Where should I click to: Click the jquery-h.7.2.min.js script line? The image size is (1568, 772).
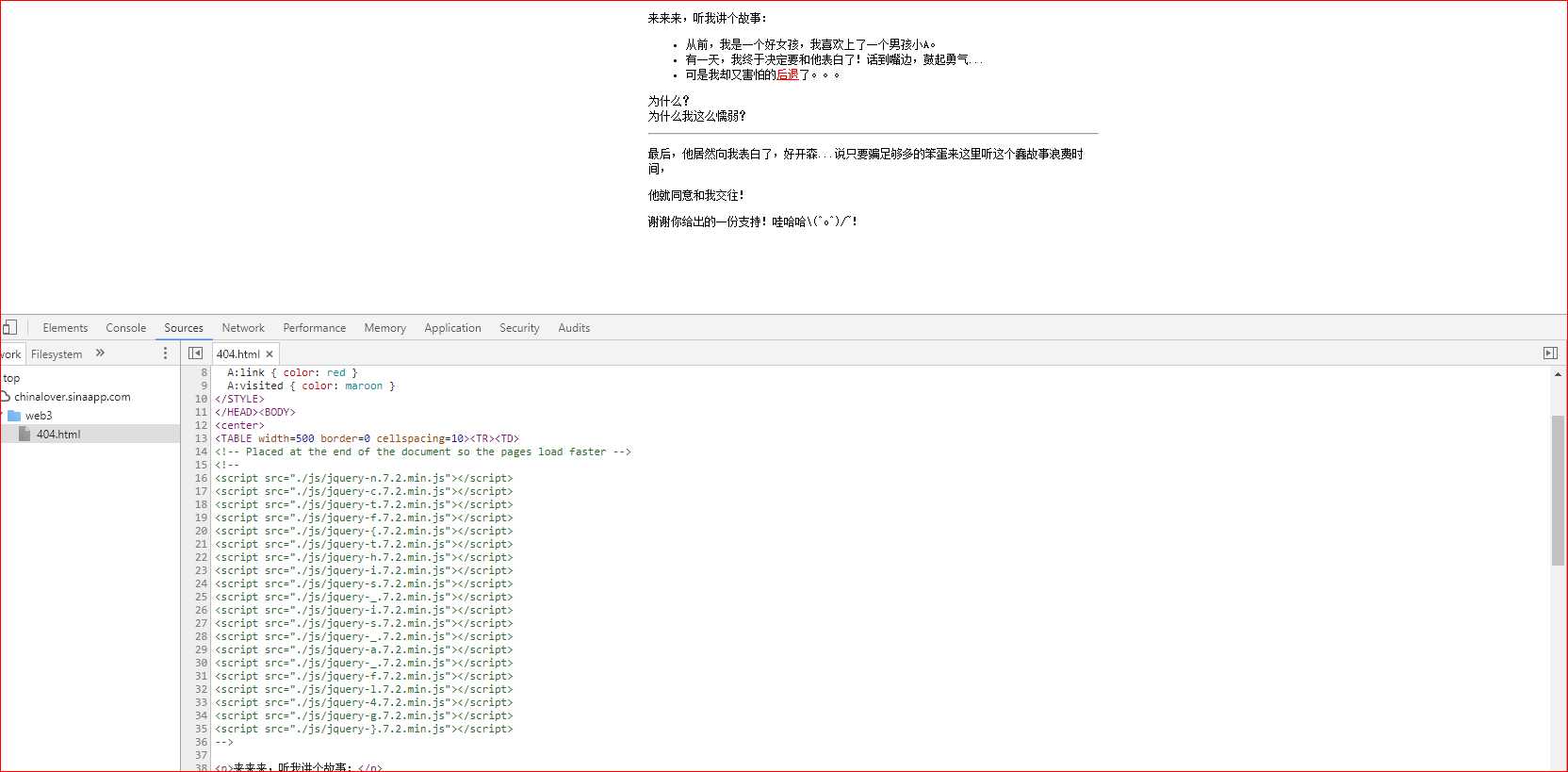coord(364,557)
